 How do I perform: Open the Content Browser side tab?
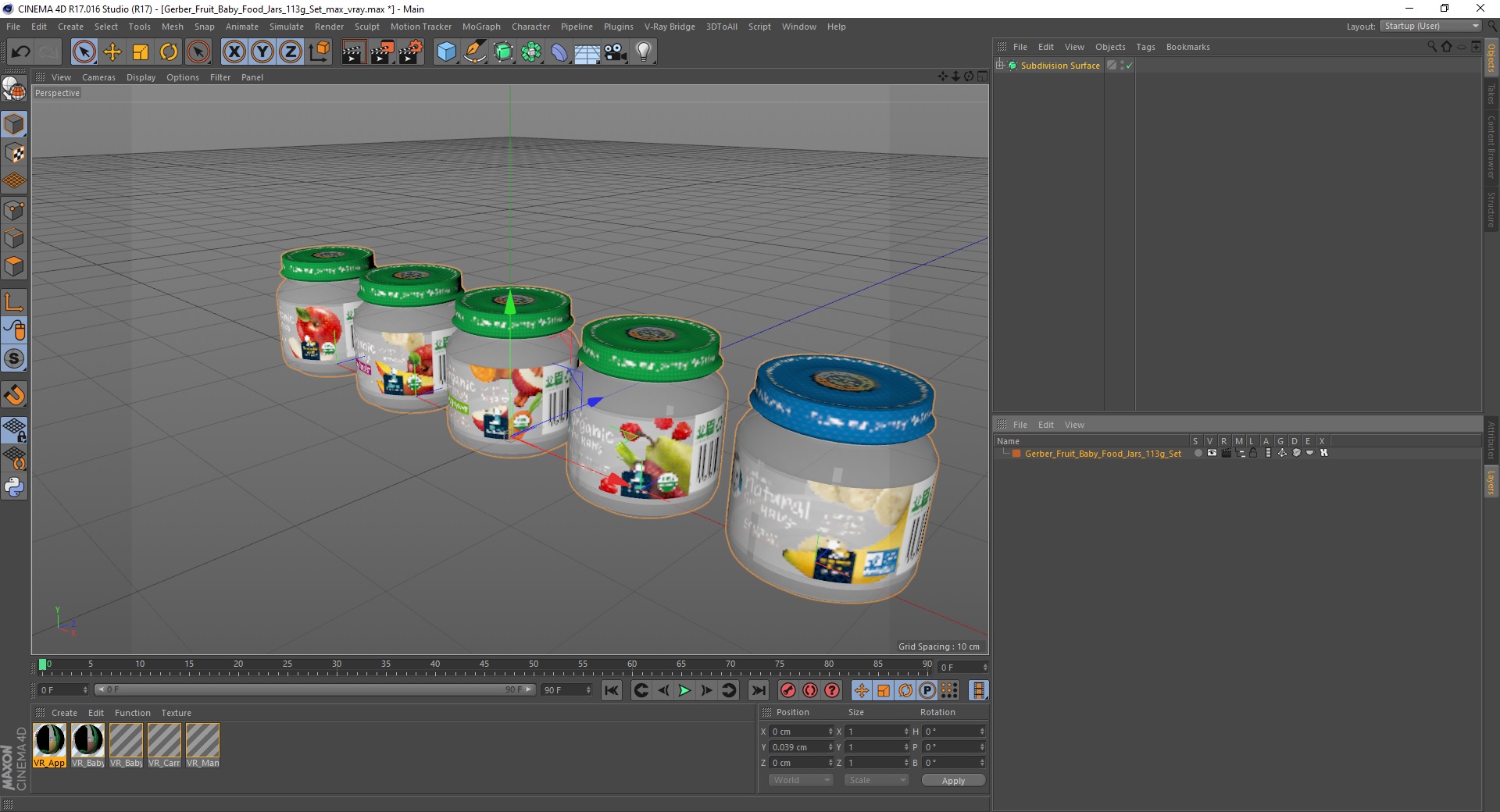pyautogui.click(x=1491, y=147)
